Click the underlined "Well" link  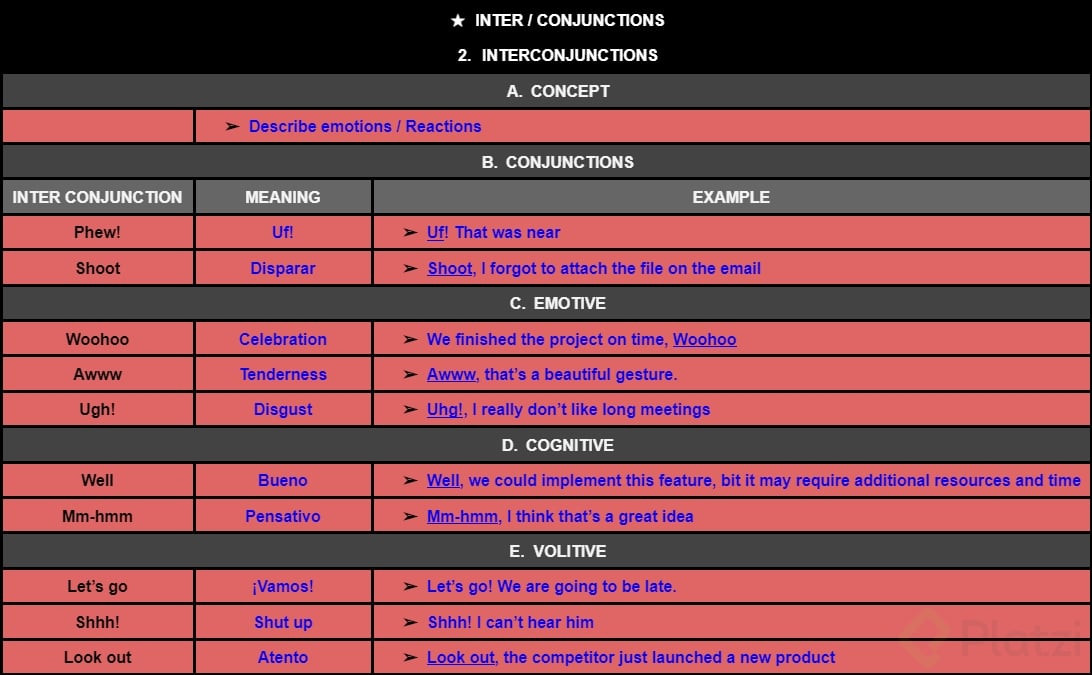click(443, 480)
